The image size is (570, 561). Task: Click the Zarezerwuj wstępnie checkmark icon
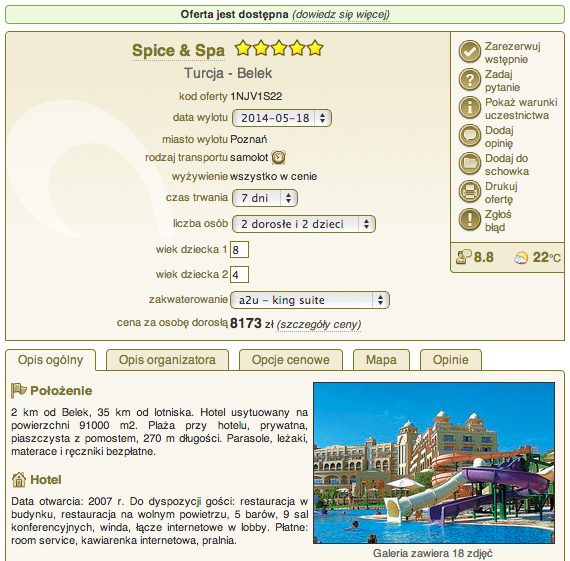[x=469, y=52]
